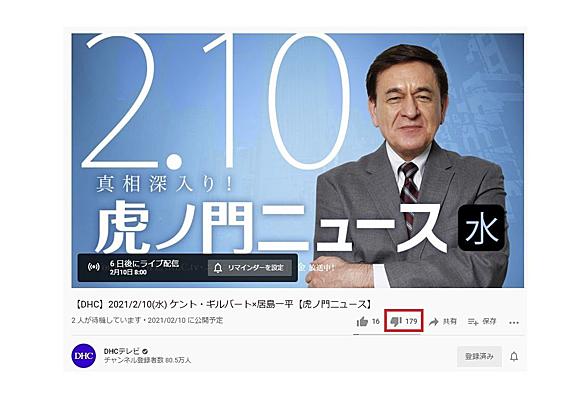Viewport: 586px width, 414px height.
Task: Click the 179 dislikes count
Action: point(411,321)
